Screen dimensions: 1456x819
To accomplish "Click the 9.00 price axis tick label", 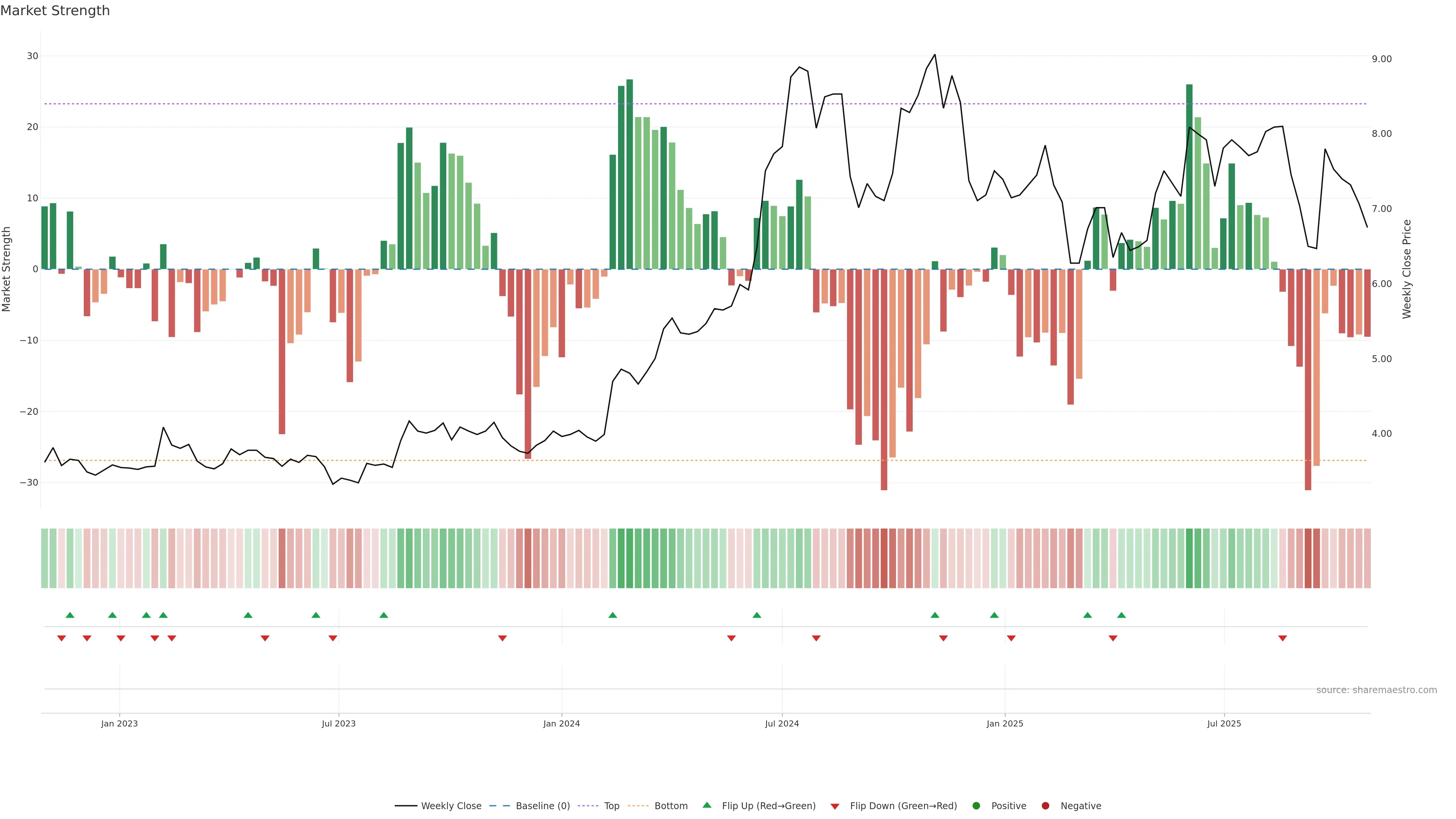I will tap(1381, 59).
